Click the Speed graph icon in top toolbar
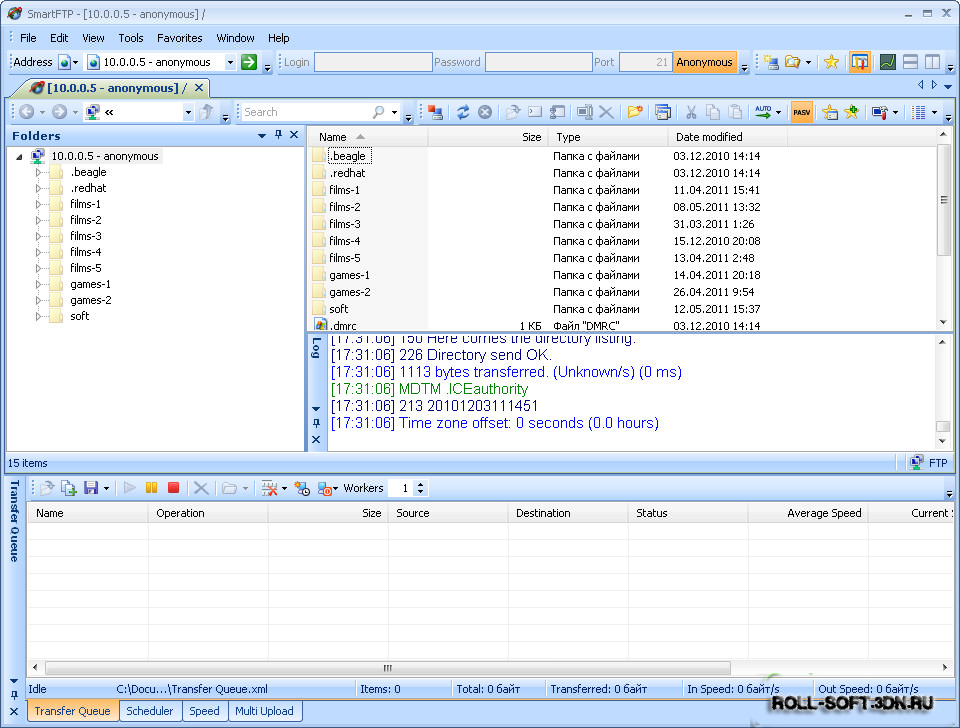 tap(888, 62)
